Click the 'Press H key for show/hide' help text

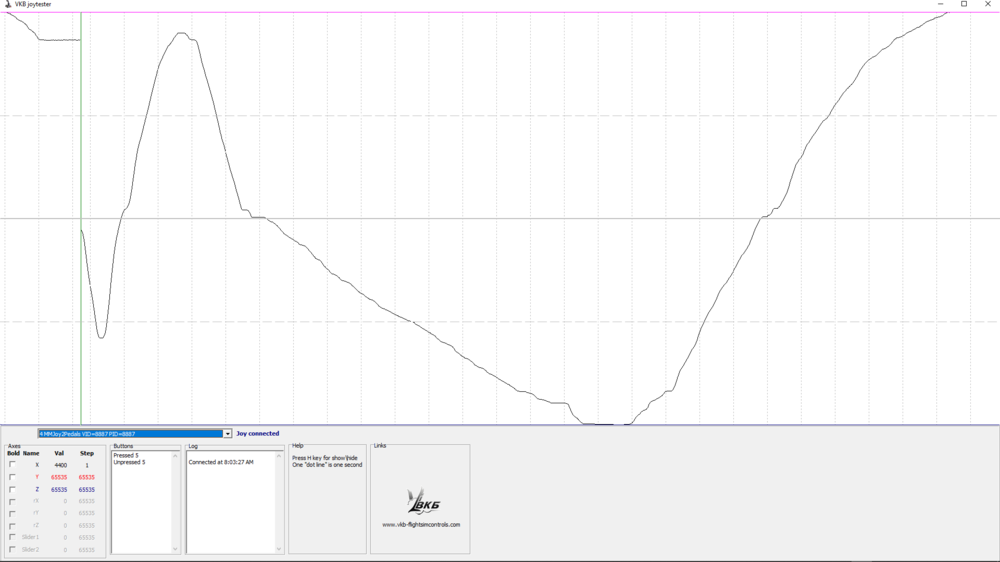click(325, 458)
